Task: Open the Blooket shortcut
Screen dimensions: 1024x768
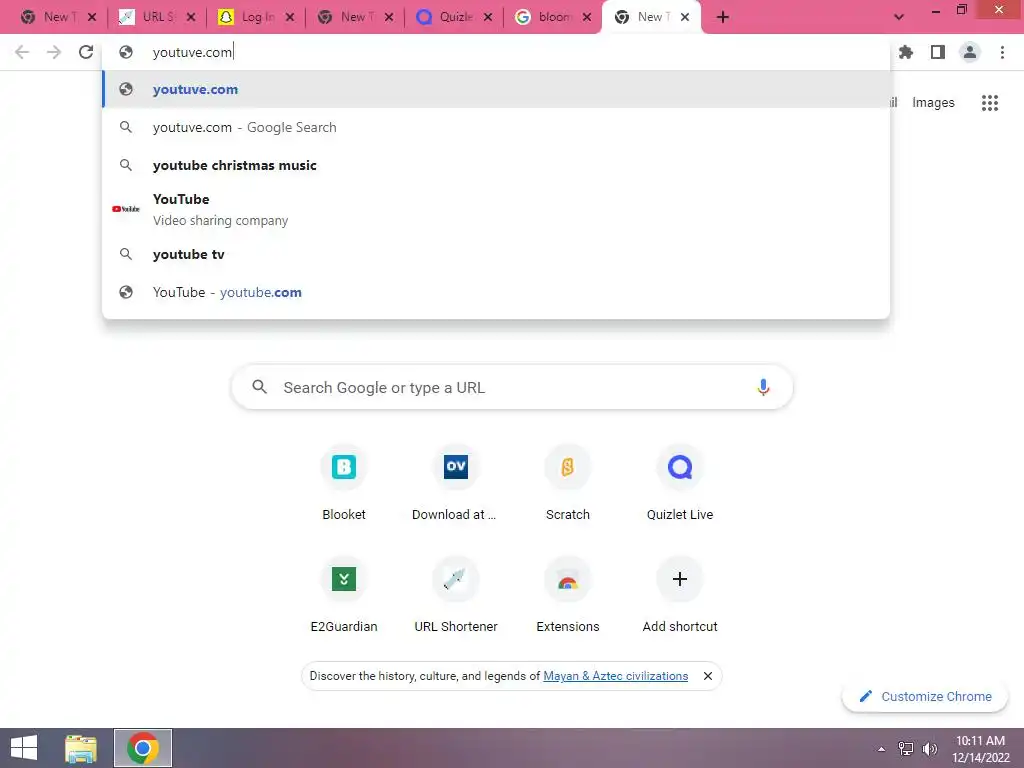Action: 344,483
